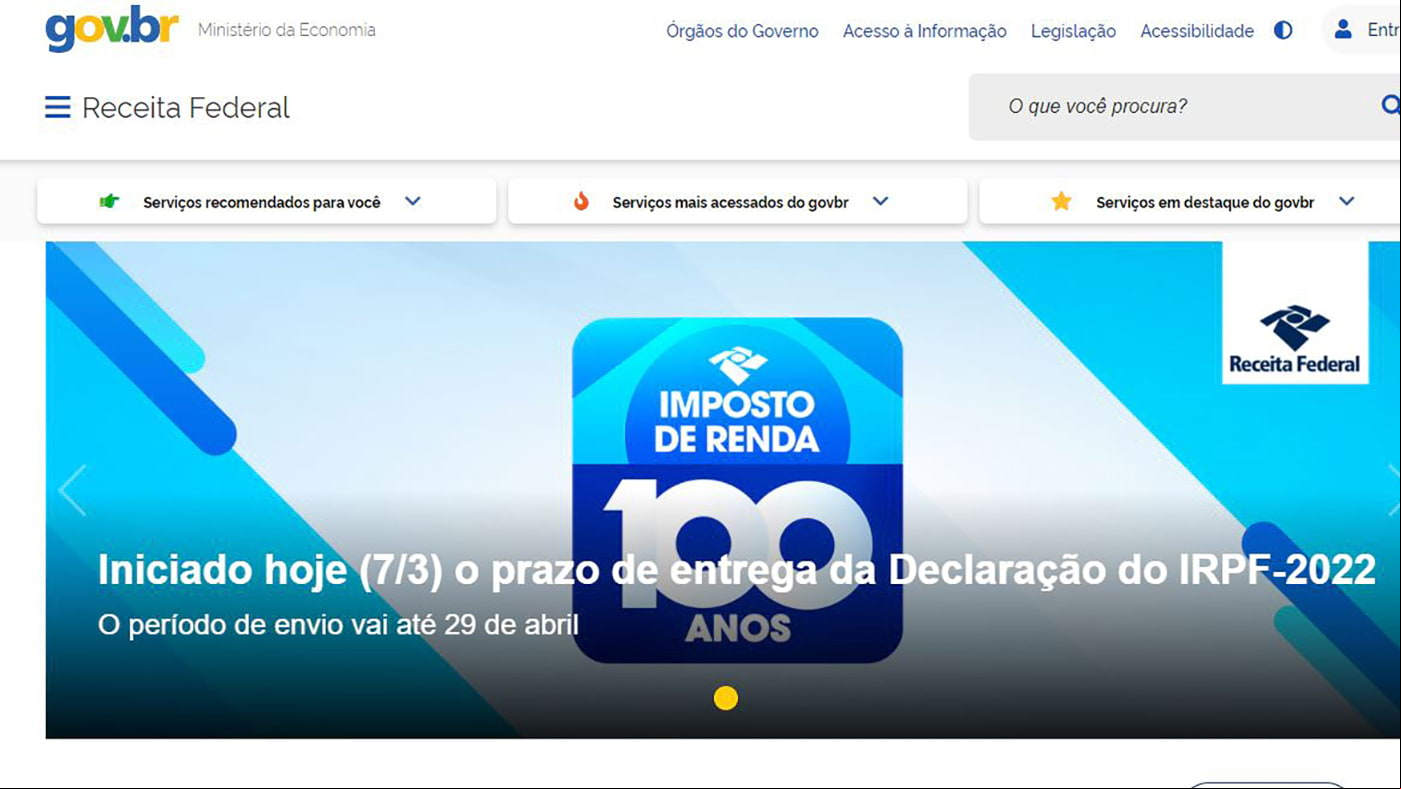This screenshot has height=789, width=1401.
Task: Toggle the high contrast icon
Action: click(1283, 31)
